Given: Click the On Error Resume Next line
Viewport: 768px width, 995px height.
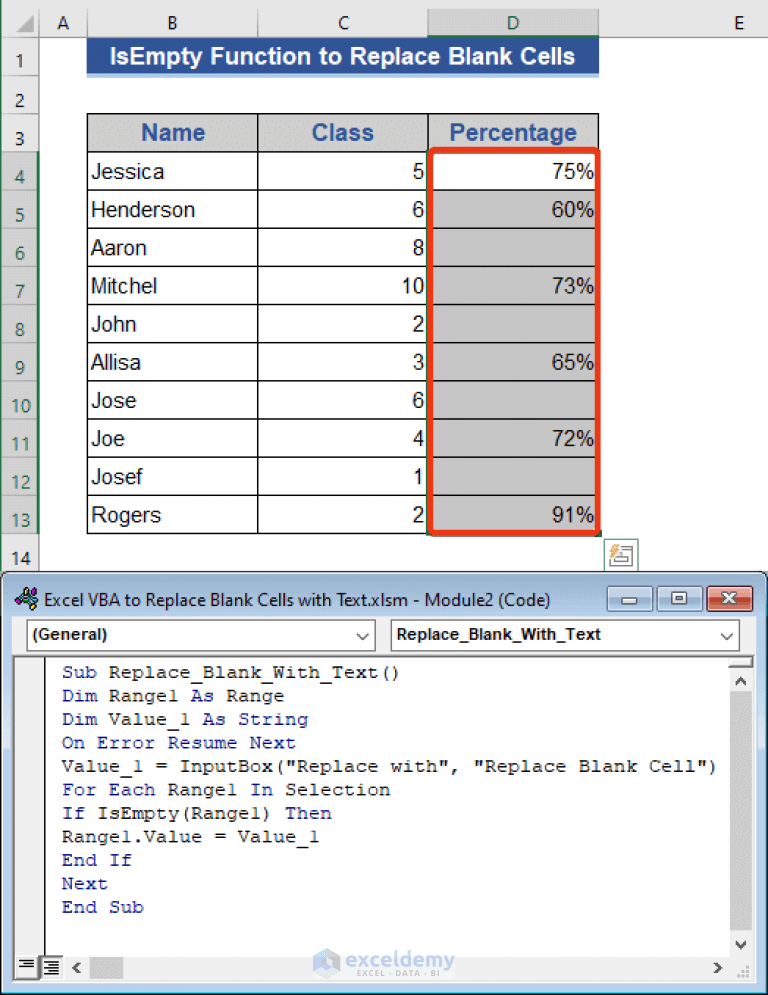Looking at the screenshot, I should 178,743.
